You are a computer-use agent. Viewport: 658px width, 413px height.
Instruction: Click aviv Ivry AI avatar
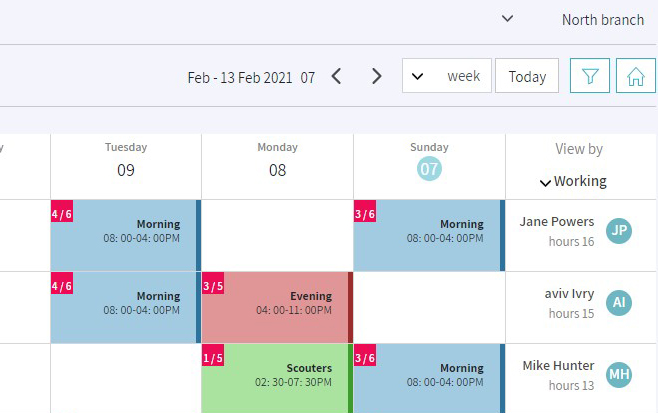click(619, 302)
